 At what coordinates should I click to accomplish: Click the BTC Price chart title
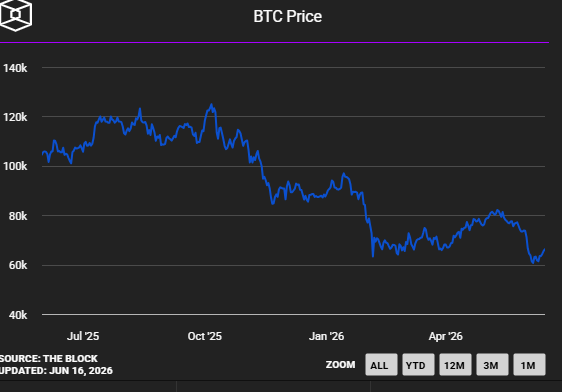(287, 16)
